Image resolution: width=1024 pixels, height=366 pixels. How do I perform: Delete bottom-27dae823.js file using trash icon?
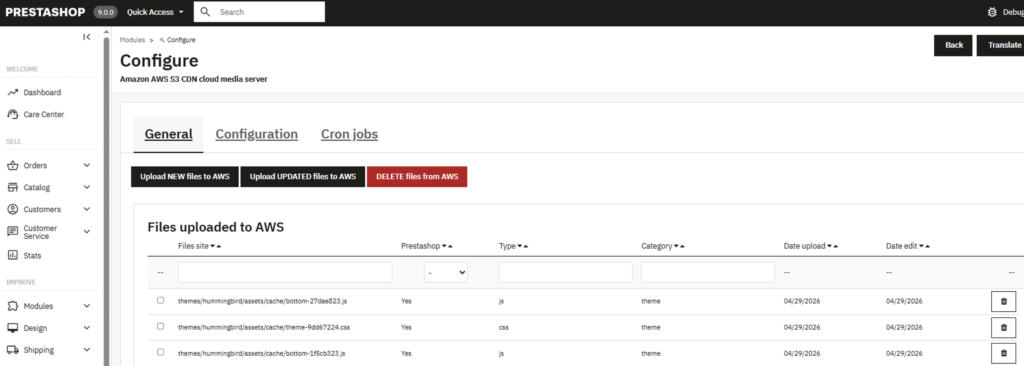1004,301
